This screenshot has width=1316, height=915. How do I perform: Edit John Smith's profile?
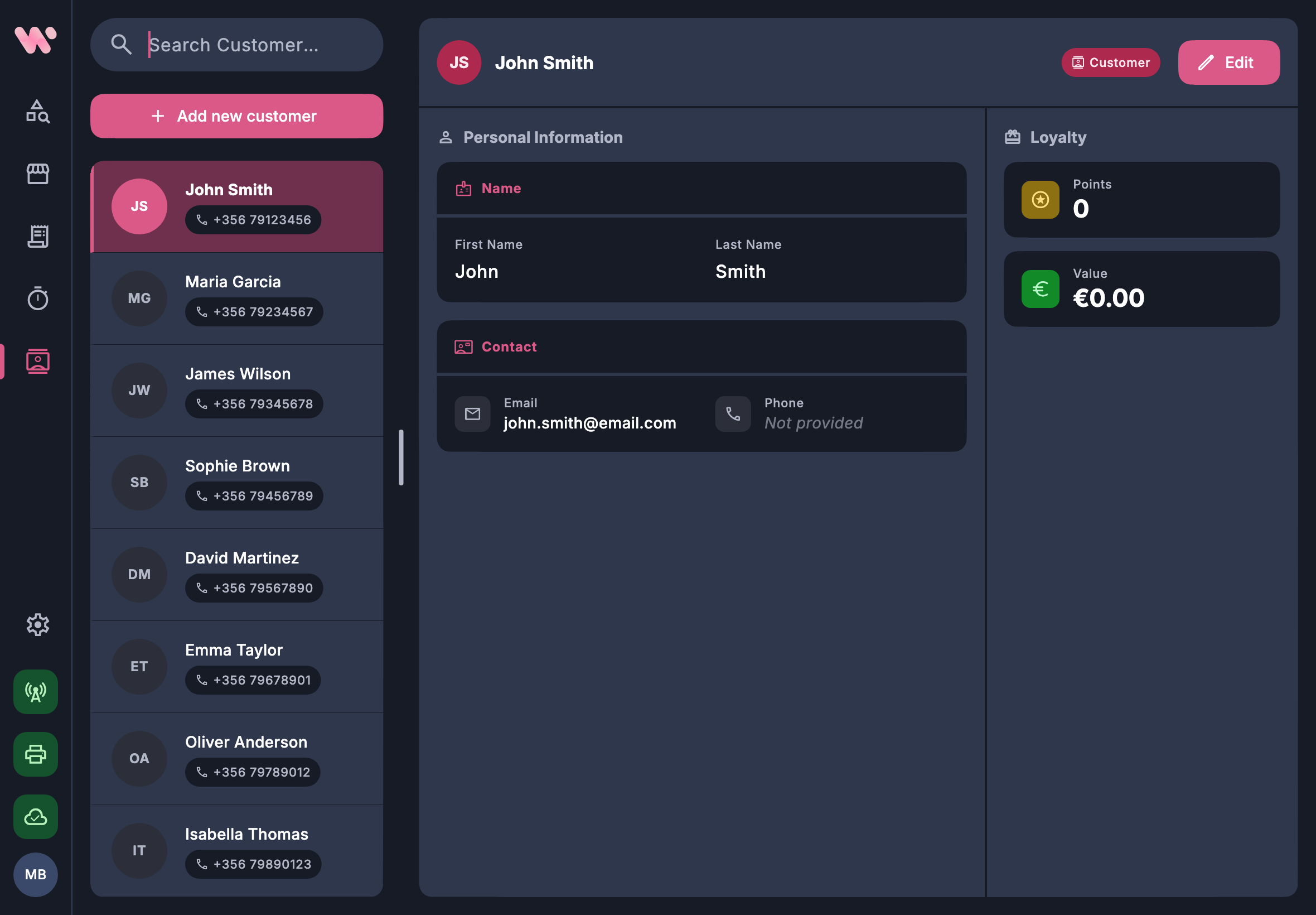[x=1228, y=62]
